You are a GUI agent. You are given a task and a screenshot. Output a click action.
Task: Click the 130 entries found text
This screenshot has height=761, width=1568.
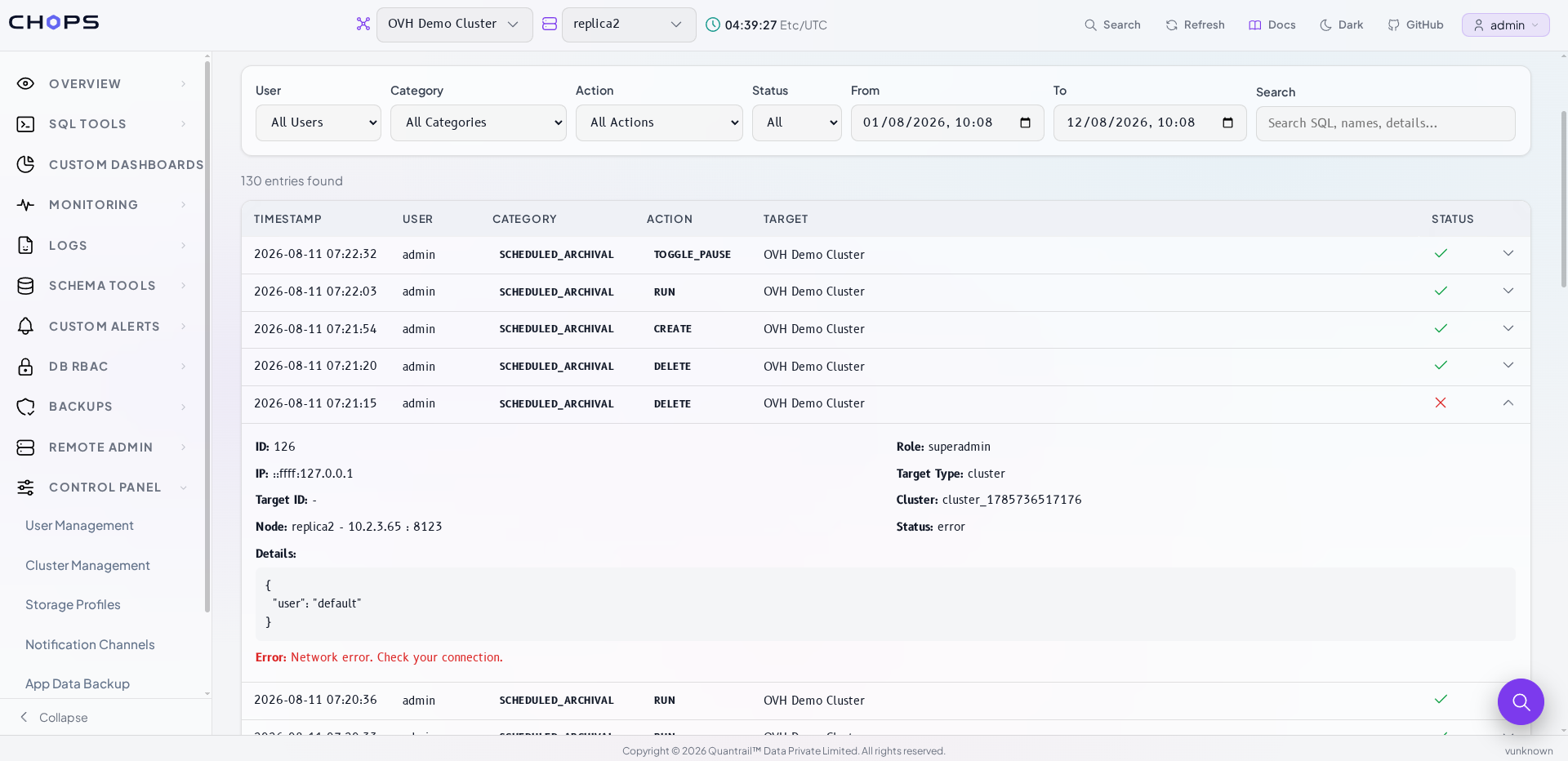point(292,181)
